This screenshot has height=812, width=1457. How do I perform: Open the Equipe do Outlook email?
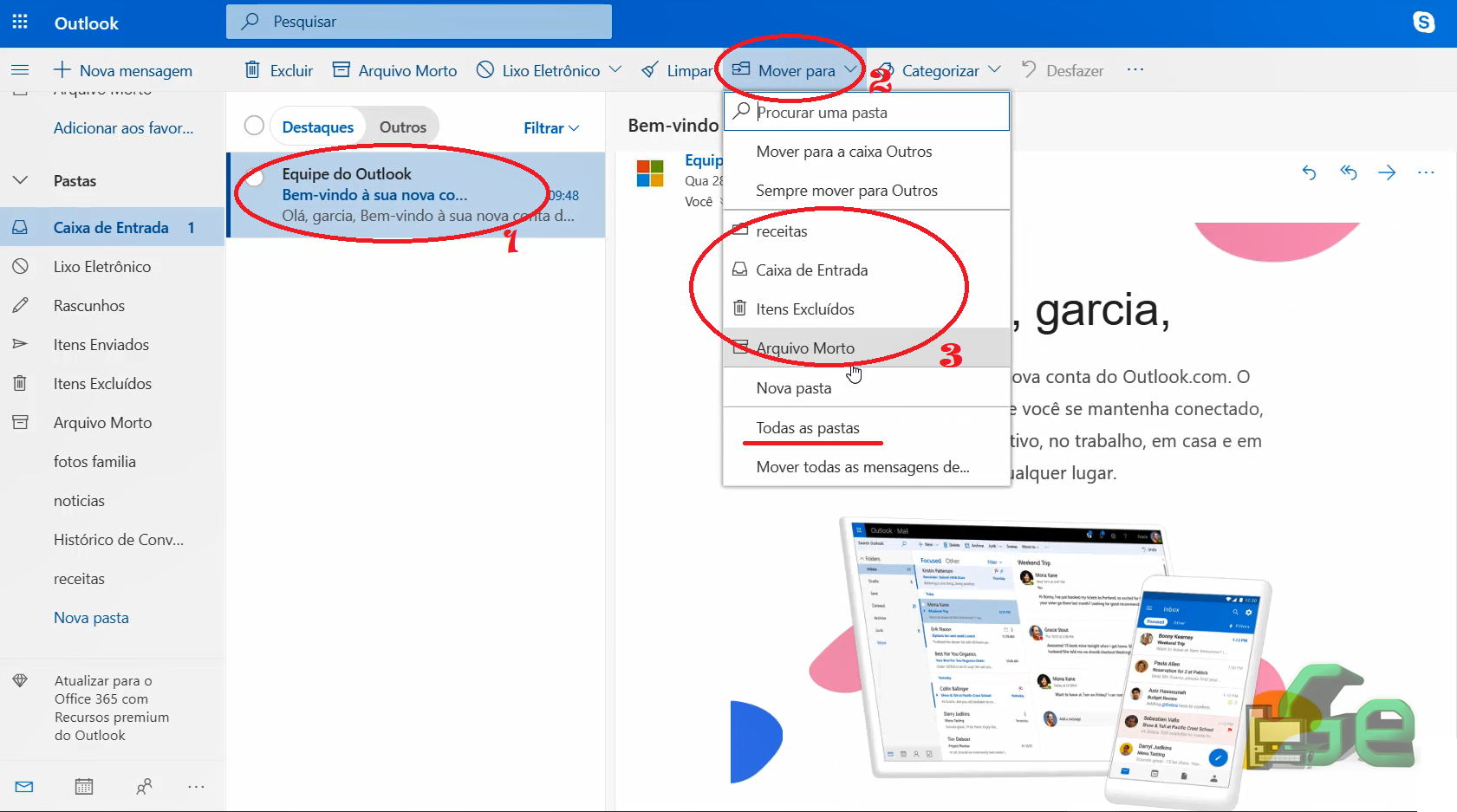click(417, 195)
